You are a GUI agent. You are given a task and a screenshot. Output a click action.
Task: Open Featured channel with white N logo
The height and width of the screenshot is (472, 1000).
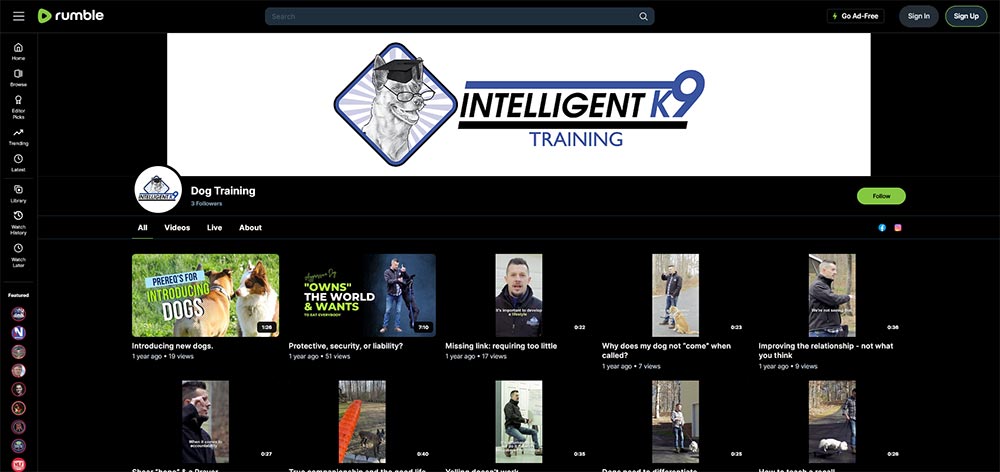point(18,332)
